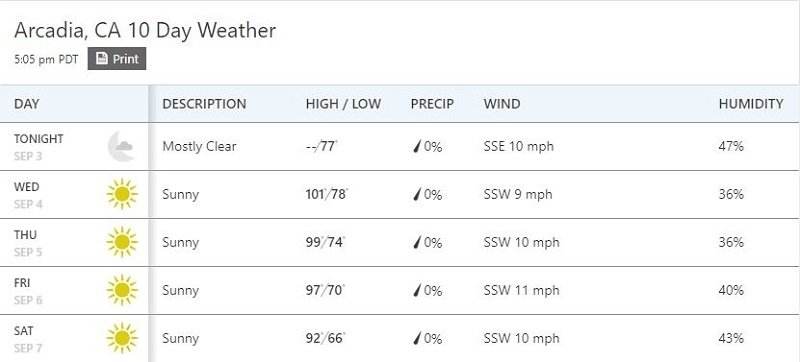Select the DAY column header
The image size is (800, 362).
(27, 104)
